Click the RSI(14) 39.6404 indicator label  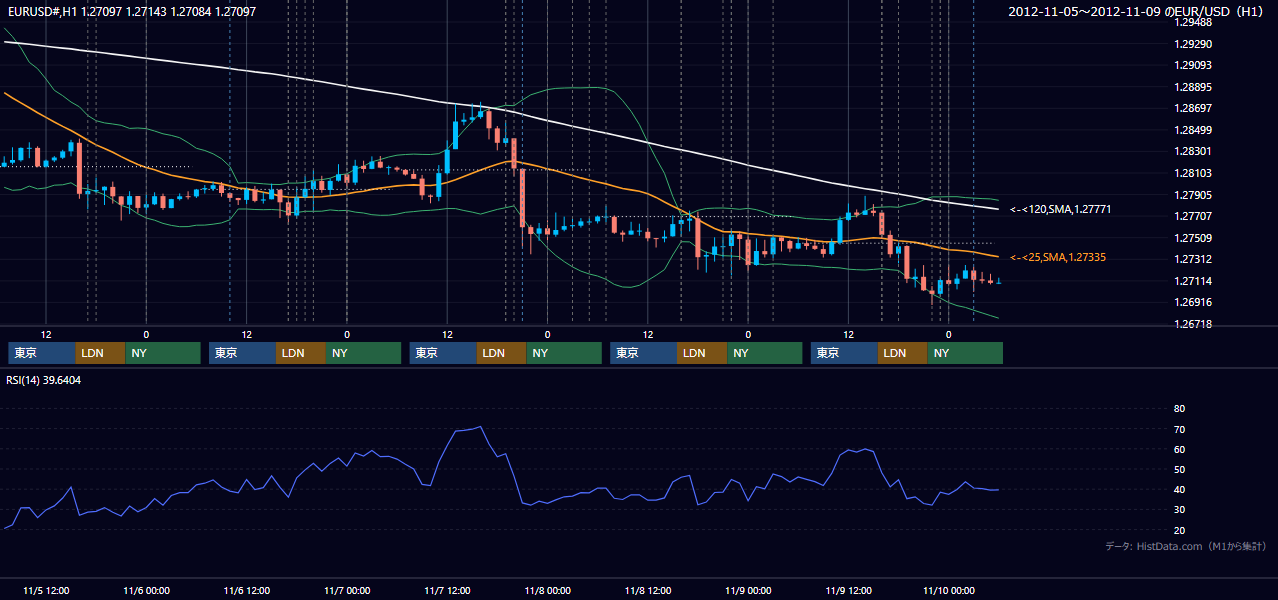[x=44, y=380]
